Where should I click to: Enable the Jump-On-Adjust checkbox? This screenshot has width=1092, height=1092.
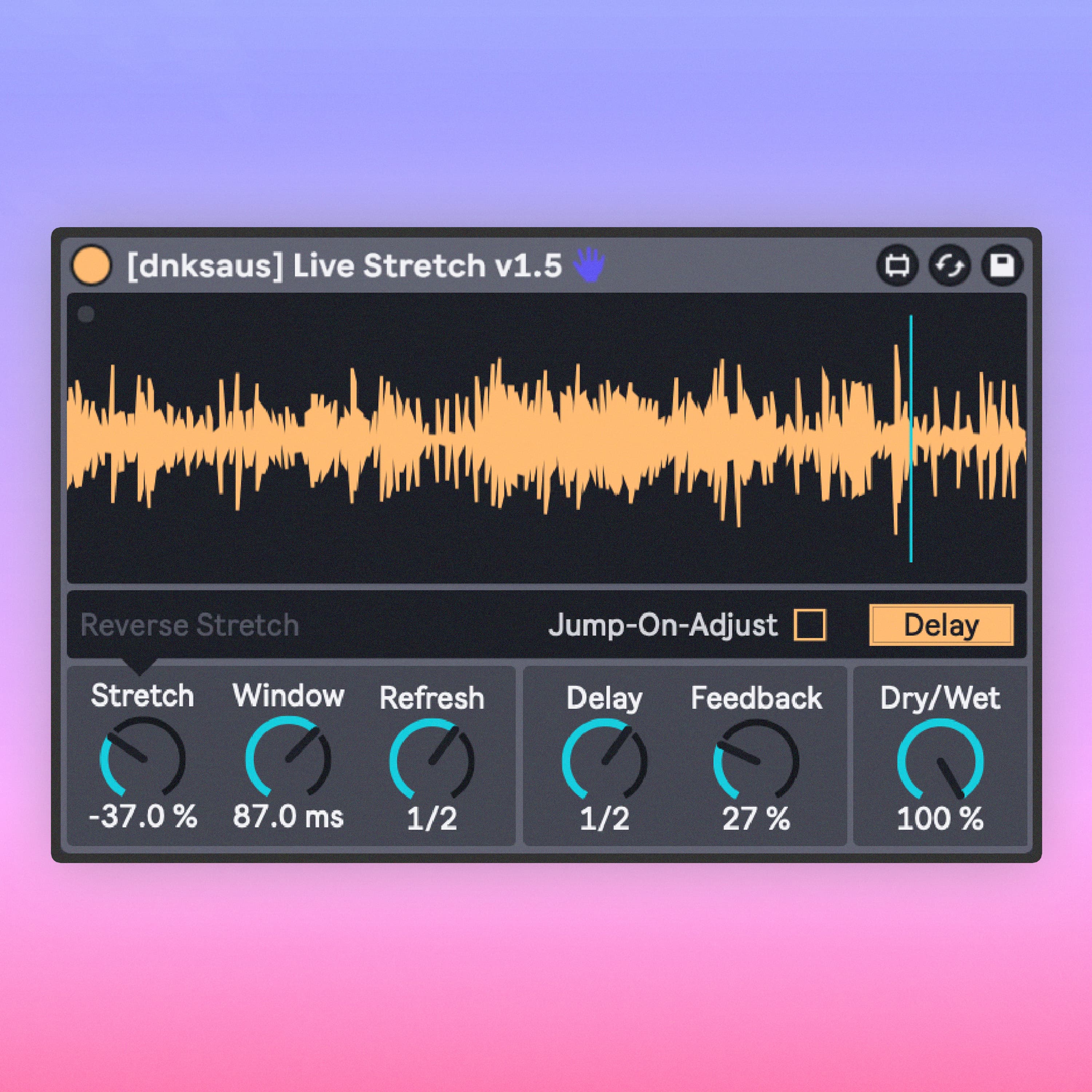click(810, 625)
